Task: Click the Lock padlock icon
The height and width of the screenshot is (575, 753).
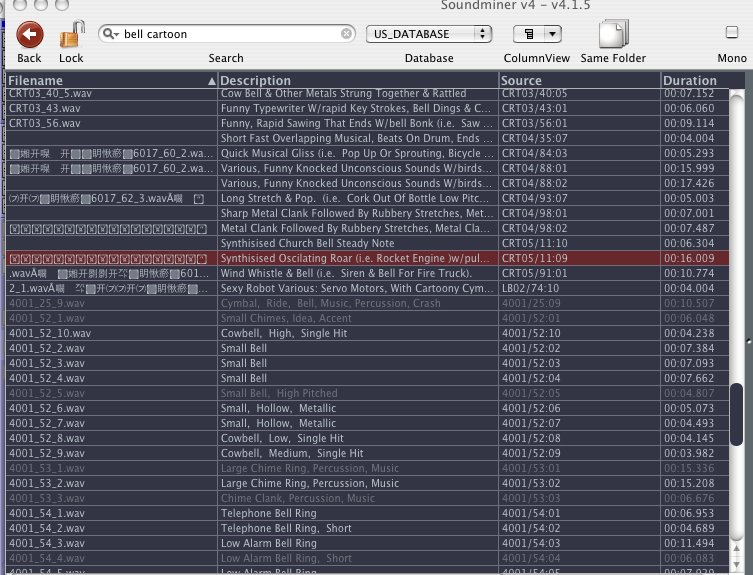Action: coord(71,35)
